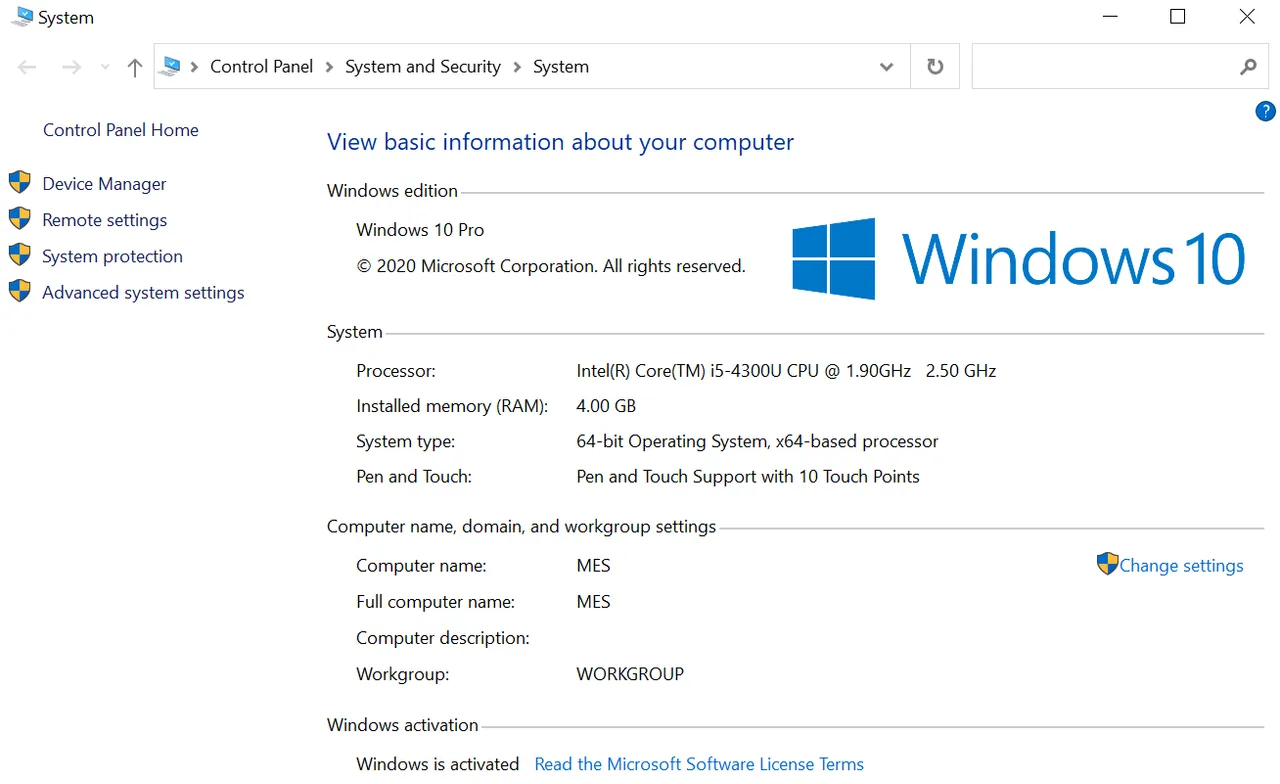Click the computer icon in address bar
Image resolution: width=1280 pixels, height=784 pixels.
click(172, 67)
